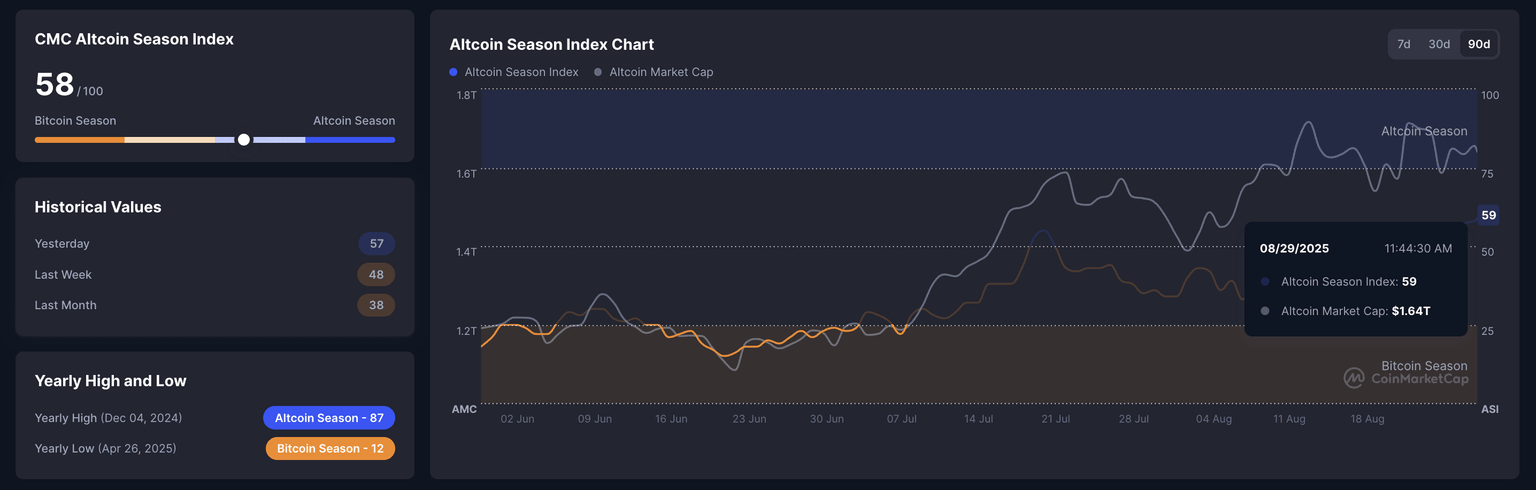
Task: Click the CoinMarketCap logo watermark icon
Action: click(x=1353, y=378)
